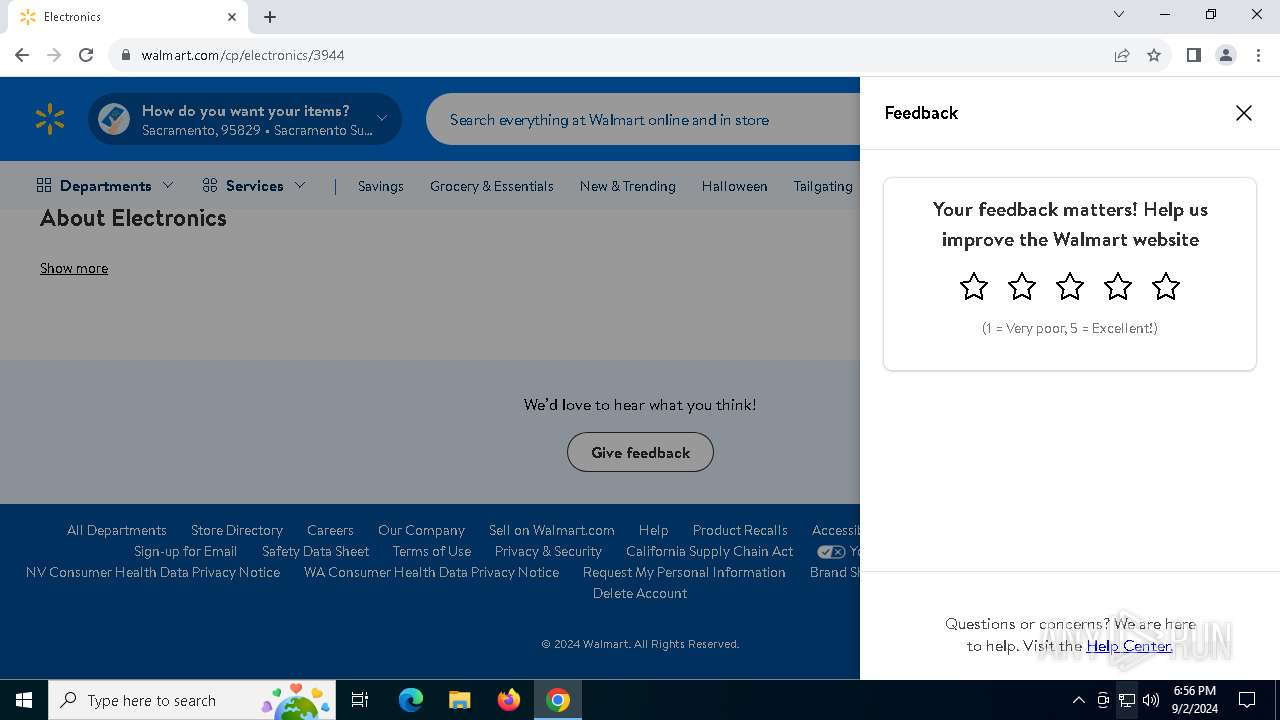
Task: Open Terms of Use link
Action: (432, 551)
